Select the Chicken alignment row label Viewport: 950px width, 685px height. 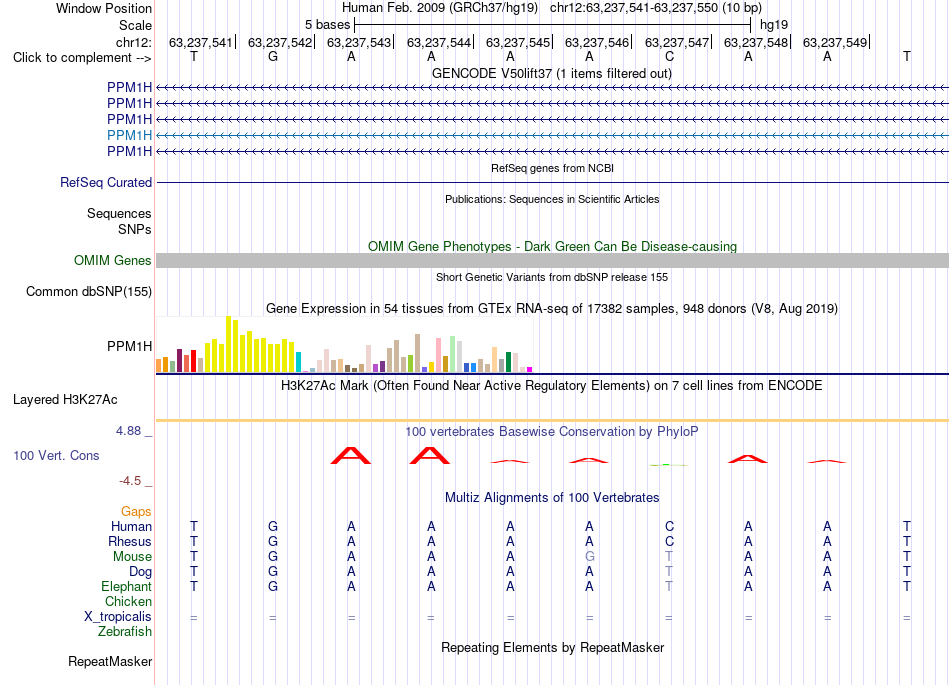tap(128, 601)
